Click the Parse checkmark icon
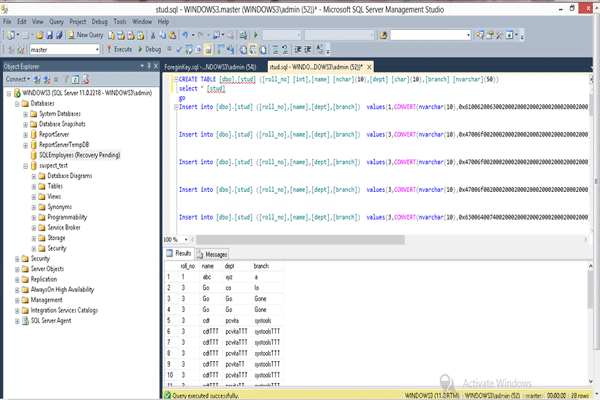Screen dimensions: 600x400 pos(179,49)
